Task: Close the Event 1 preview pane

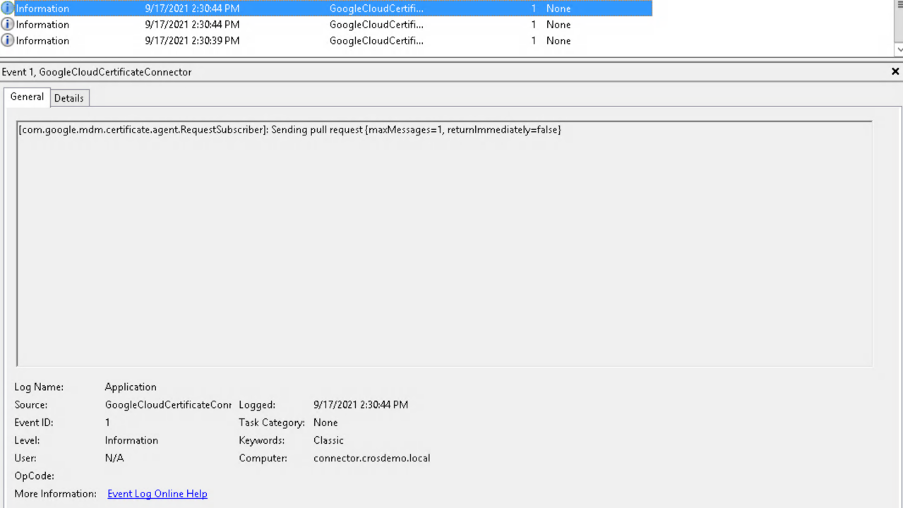Action: 895,72
